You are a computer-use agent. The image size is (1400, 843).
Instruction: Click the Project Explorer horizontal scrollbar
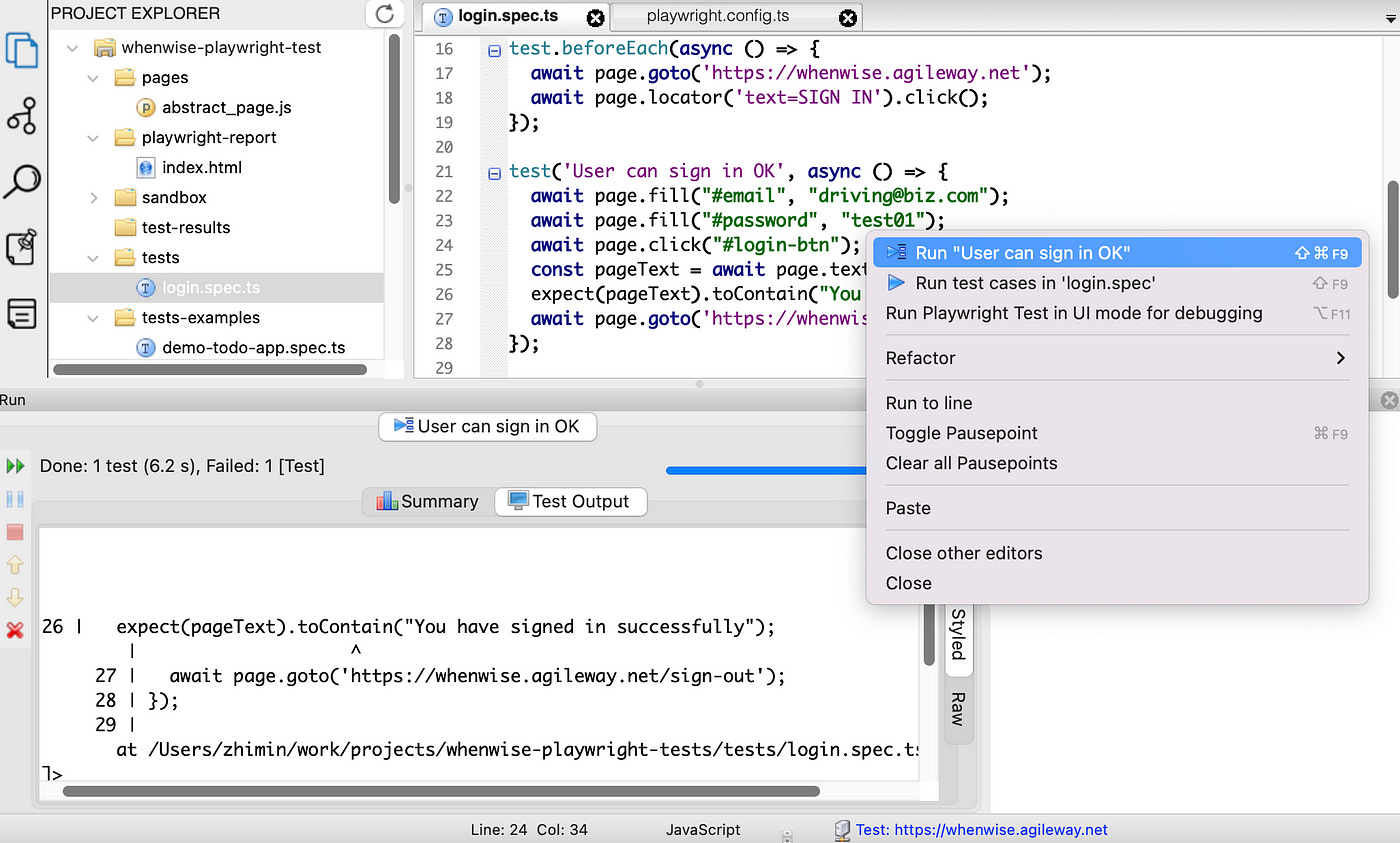coord(210,369)
